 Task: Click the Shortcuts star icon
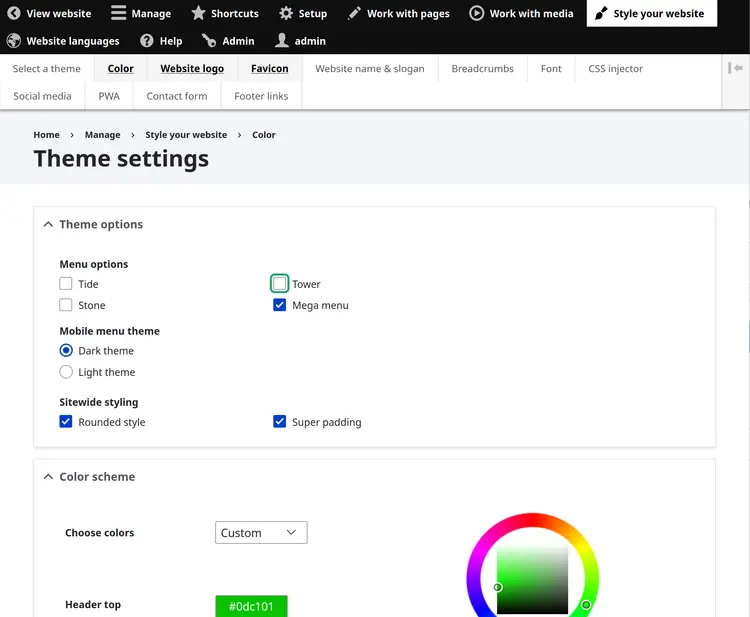(x=198, y=13)
